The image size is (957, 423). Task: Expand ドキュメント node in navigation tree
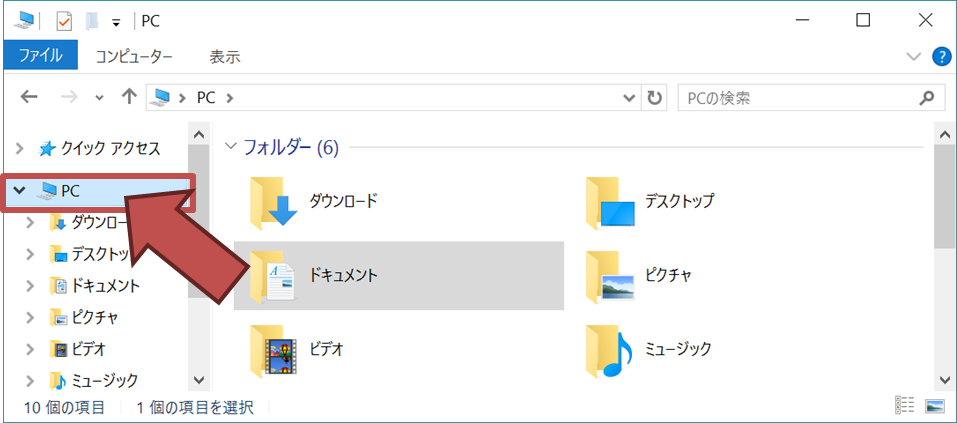pos(31,286)
